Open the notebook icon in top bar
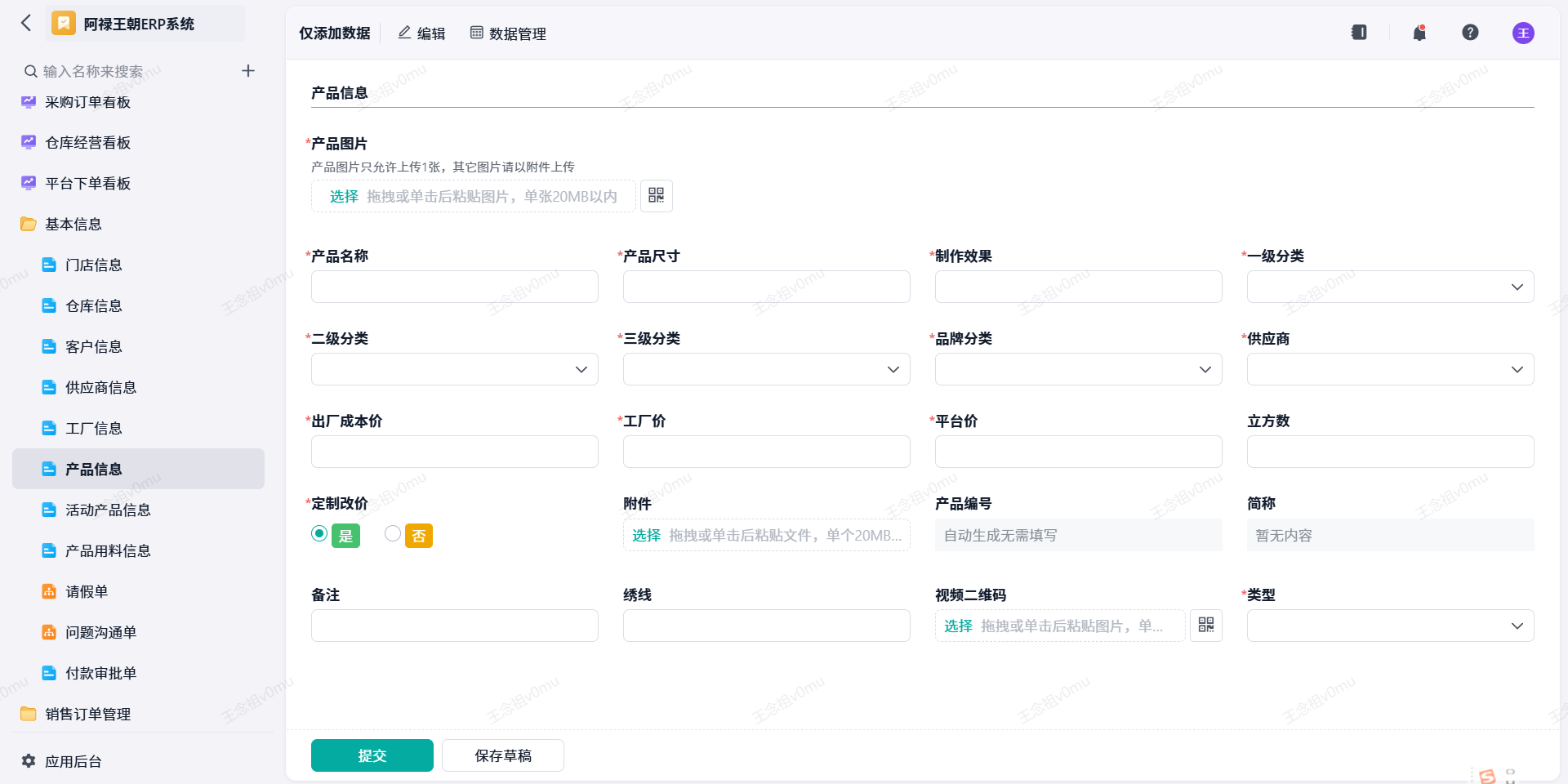Screen dimensions: 1568x784 pyautogui.click(x=1359, y=33)
